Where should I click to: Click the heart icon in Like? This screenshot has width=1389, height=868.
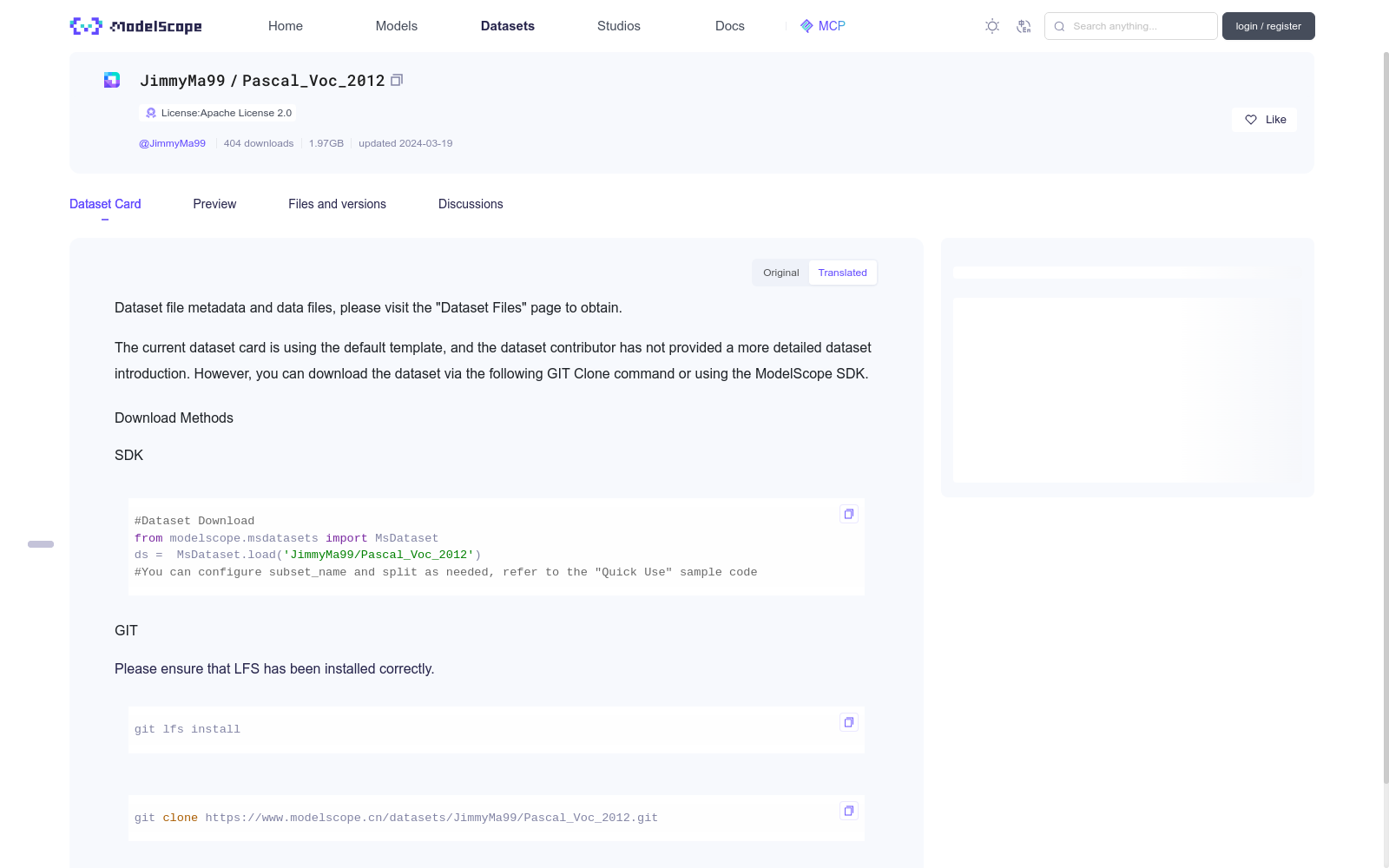[1251, 120]
